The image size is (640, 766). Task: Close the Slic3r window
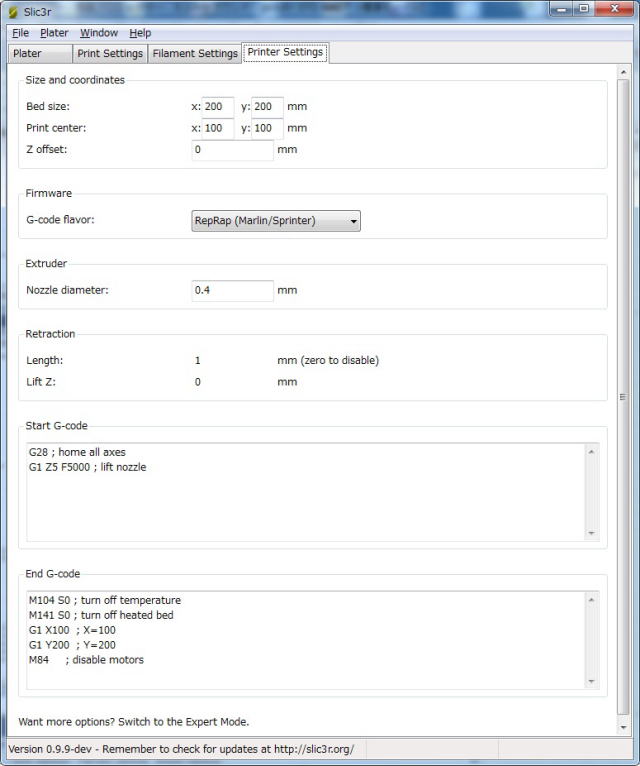[x=615, y=9]
